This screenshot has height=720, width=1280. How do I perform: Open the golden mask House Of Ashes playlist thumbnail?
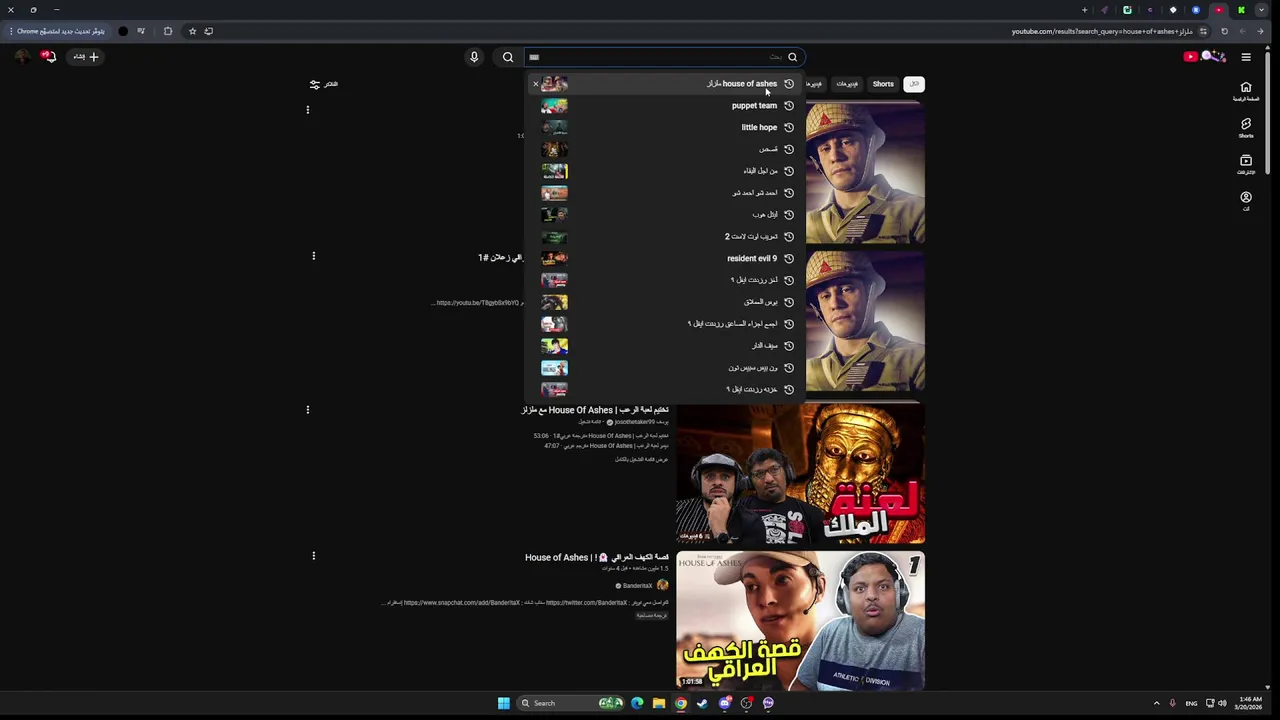pyautogui.click(x=800, y=474)
